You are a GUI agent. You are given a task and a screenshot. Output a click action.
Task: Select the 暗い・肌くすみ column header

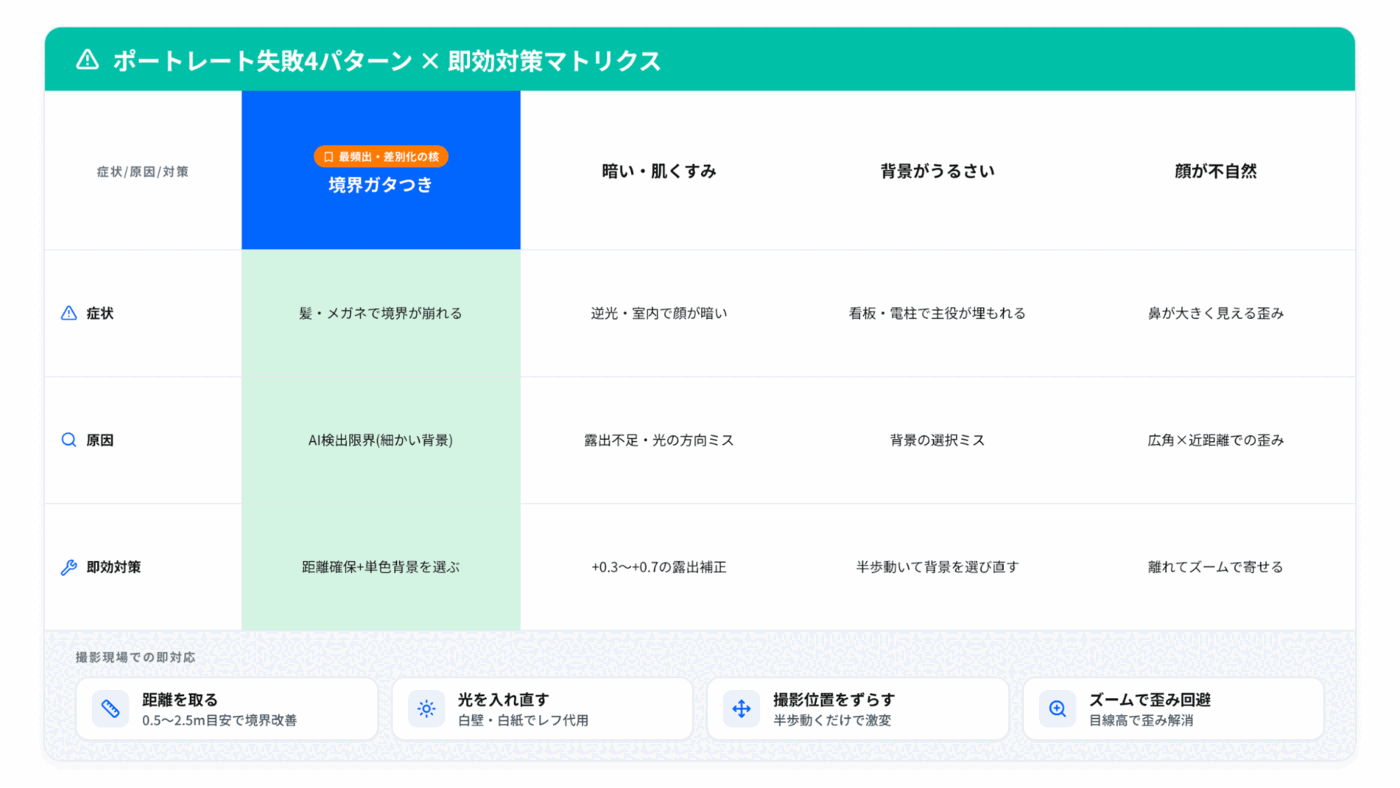coord(659,171)
